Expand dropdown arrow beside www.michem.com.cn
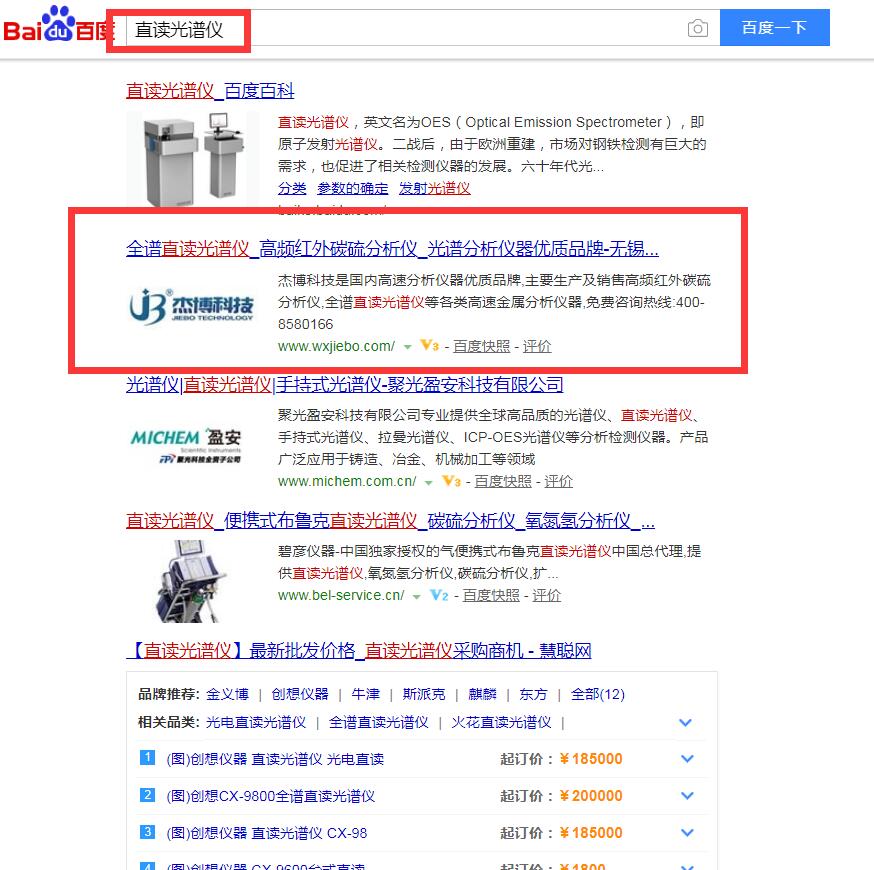 pos(428,482)
